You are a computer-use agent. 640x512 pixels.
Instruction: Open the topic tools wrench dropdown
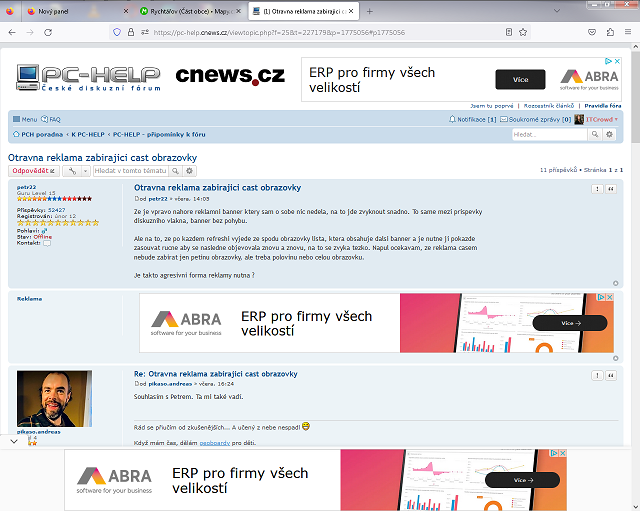74,171
